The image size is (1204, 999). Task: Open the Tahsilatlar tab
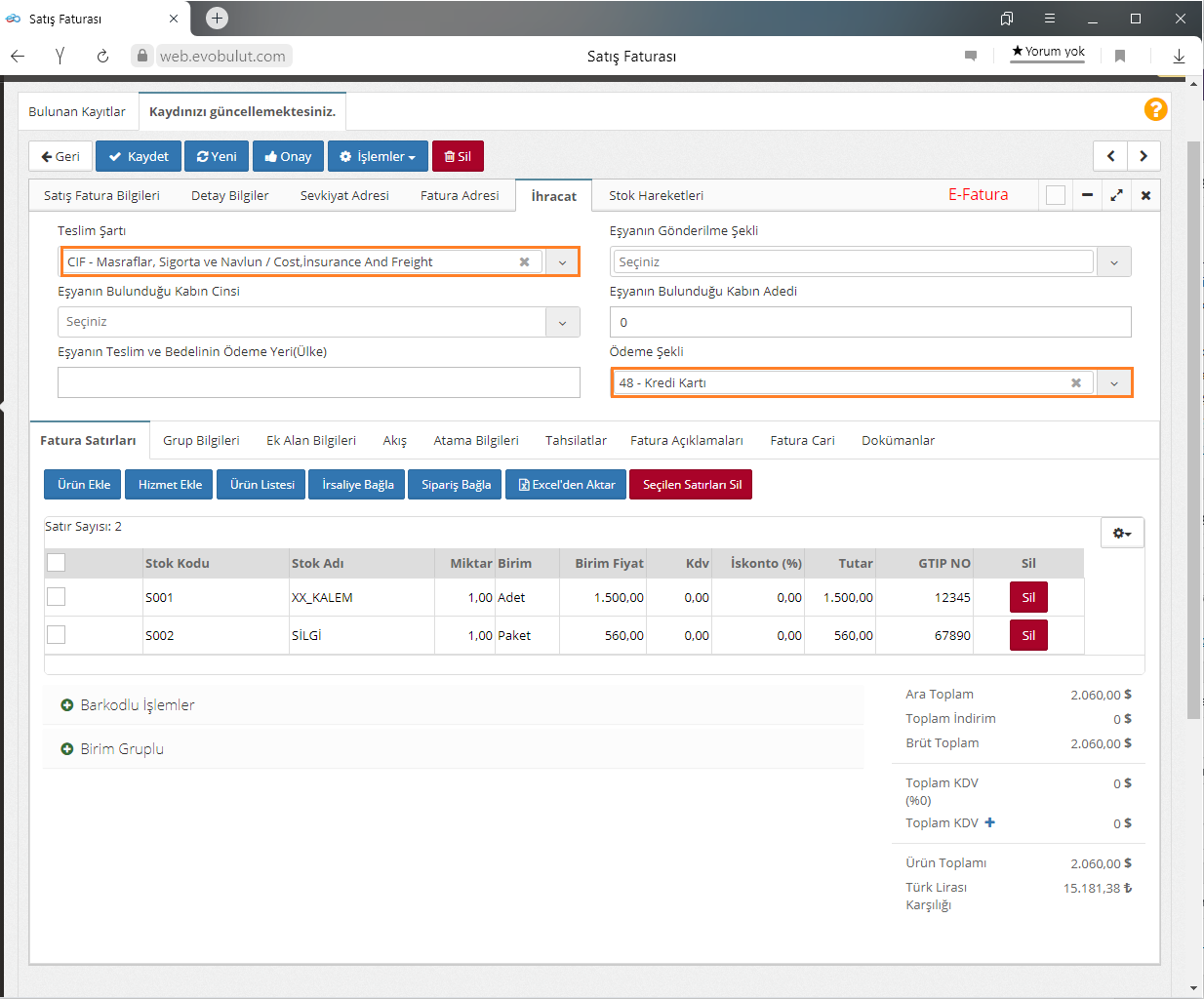[576, 440]
